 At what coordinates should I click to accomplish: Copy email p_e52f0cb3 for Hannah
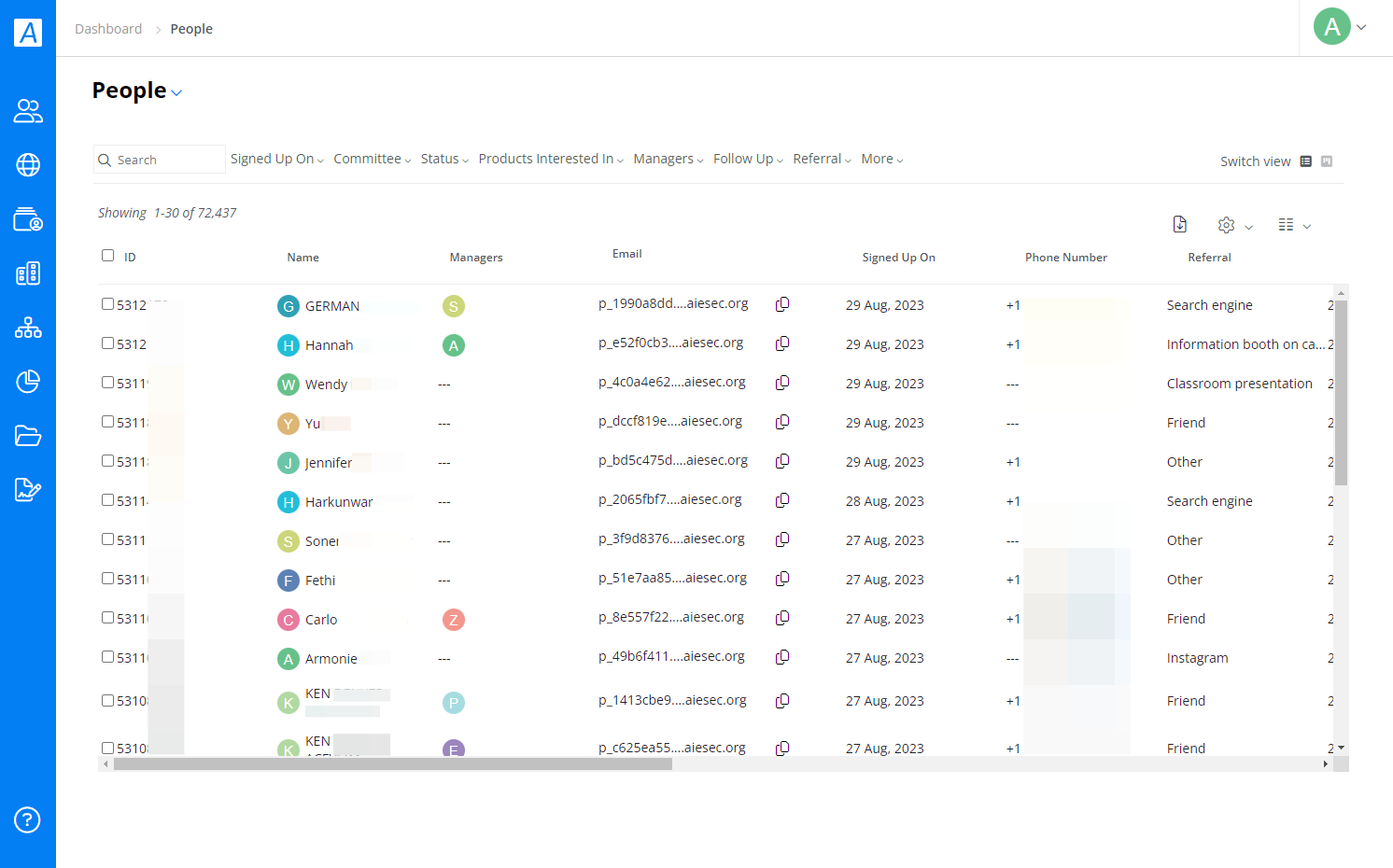782,343
